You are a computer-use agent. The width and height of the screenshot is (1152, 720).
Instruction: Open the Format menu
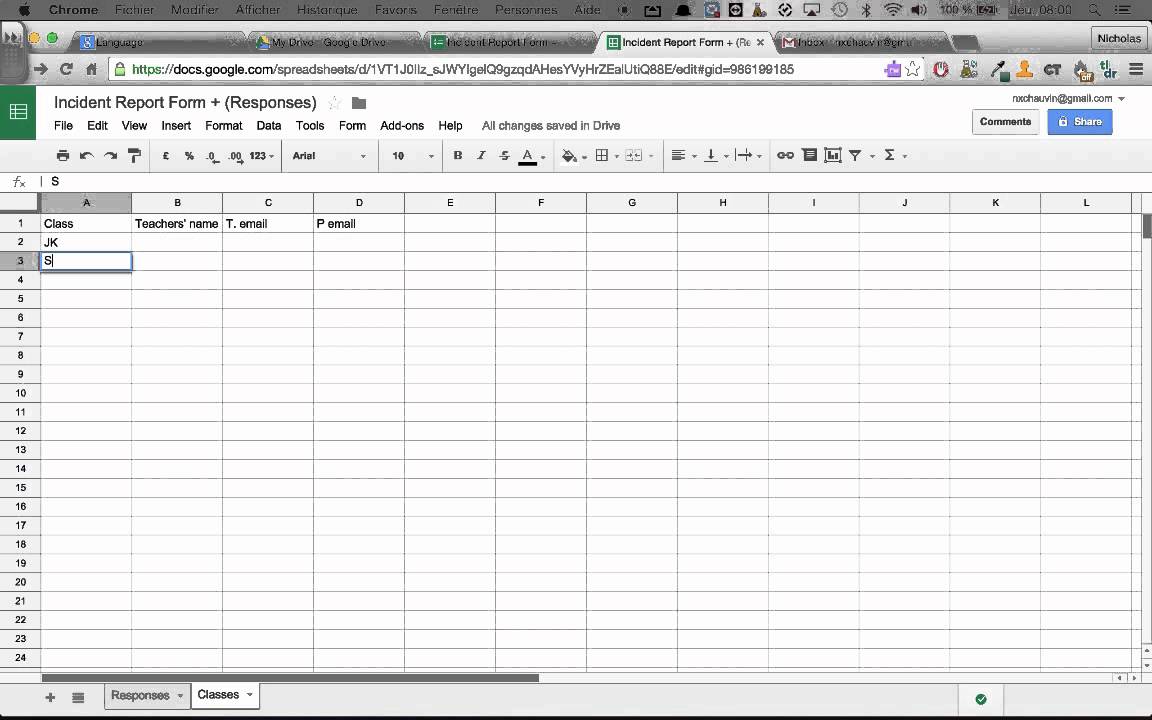pyautogui.click(x=224, y=126)
